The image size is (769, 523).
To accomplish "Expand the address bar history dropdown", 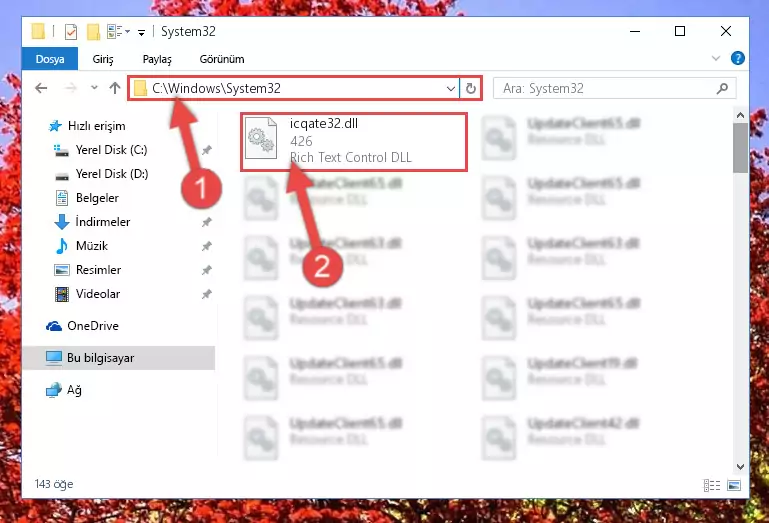I will (x=451, y=89).
